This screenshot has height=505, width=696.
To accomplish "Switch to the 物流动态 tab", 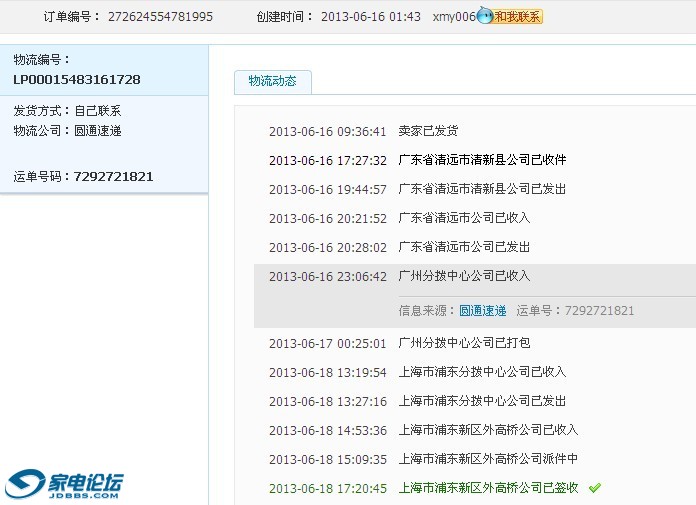I will tap(272, 81).
